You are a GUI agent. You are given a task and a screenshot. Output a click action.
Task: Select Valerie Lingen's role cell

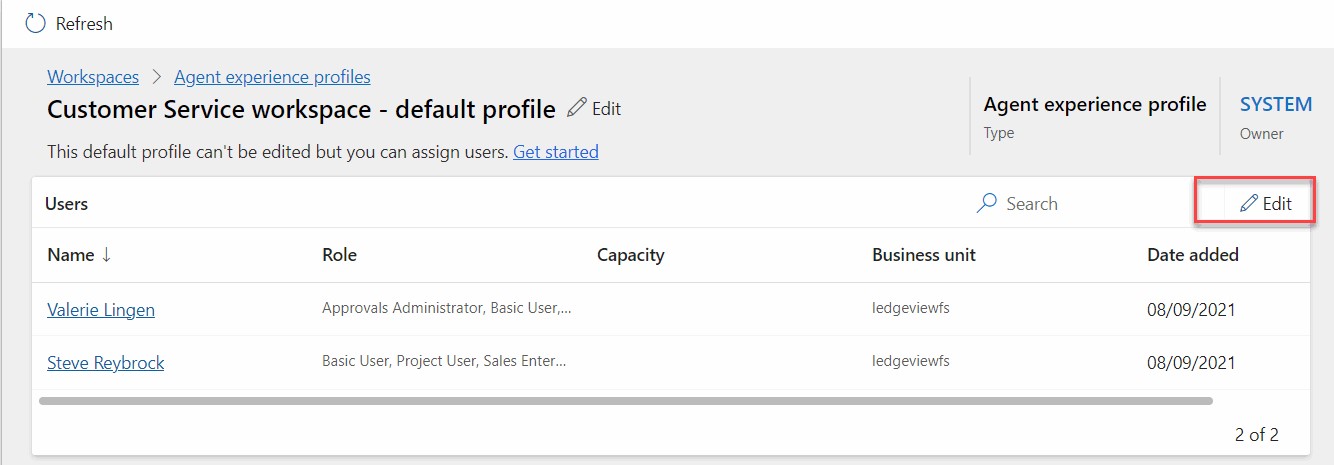446,309
